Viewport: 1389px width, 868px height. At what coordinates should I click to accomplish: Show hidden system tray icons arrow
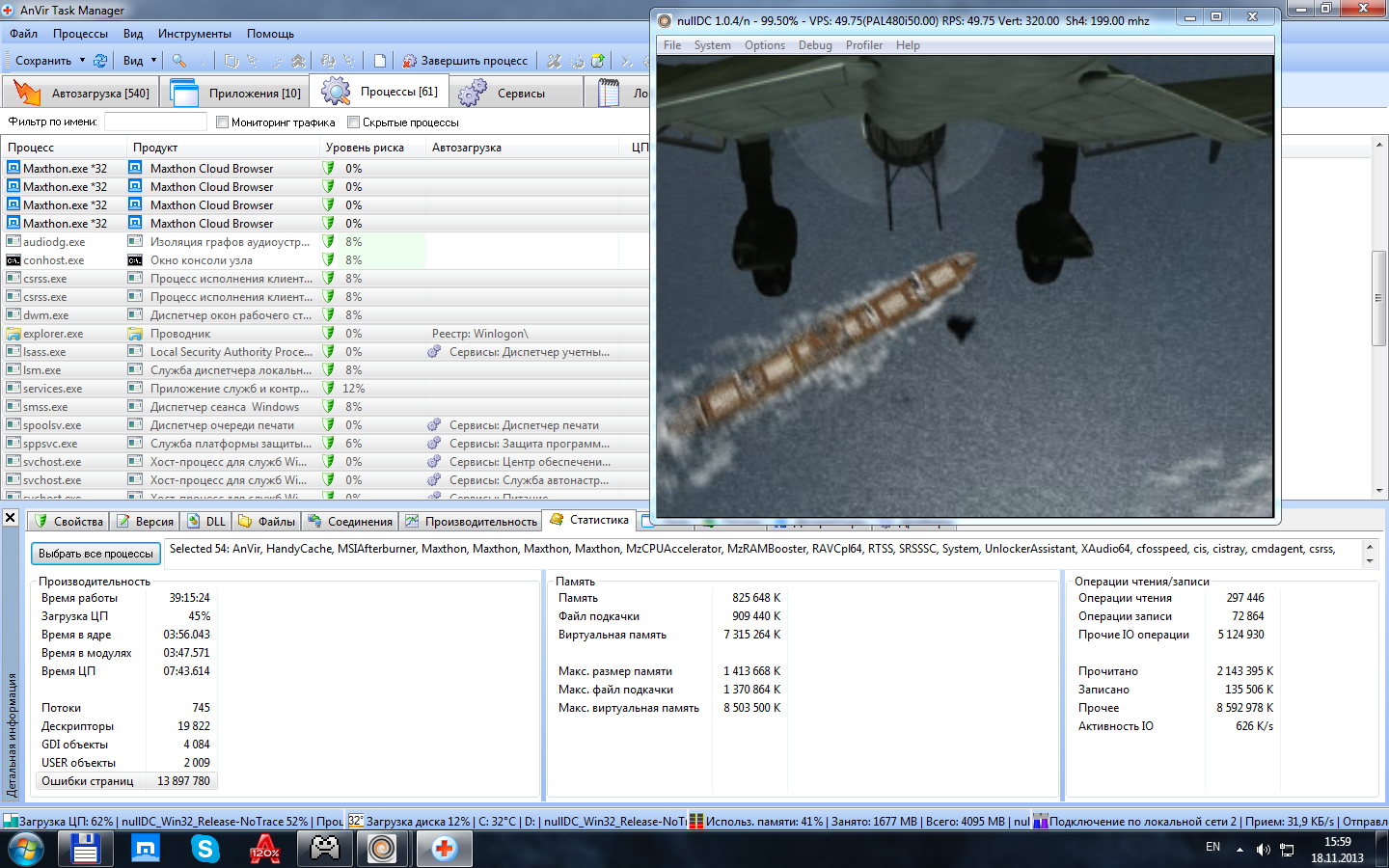click(x=1239, y=849)
